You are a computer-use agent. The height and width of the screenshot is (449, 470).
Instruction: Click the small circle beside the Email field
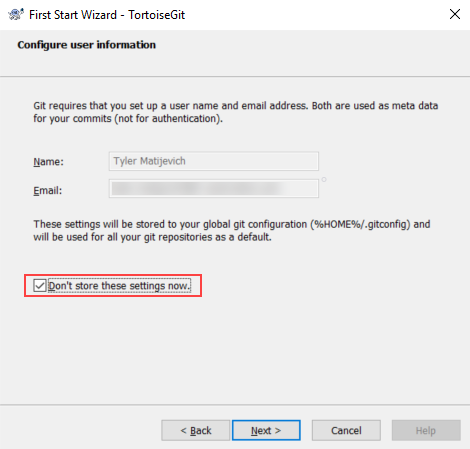point(324,180)
